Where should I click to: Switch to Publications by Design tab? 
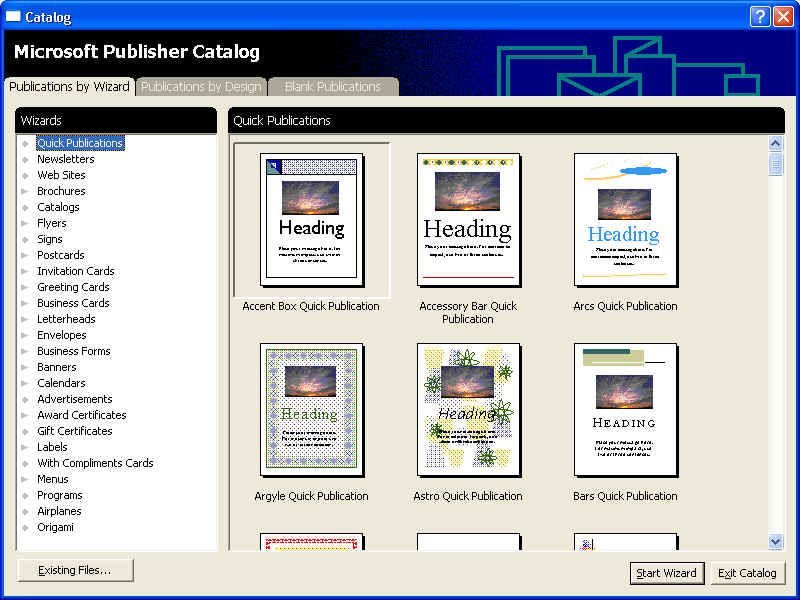pyautogui.click(x=201, y=87)
